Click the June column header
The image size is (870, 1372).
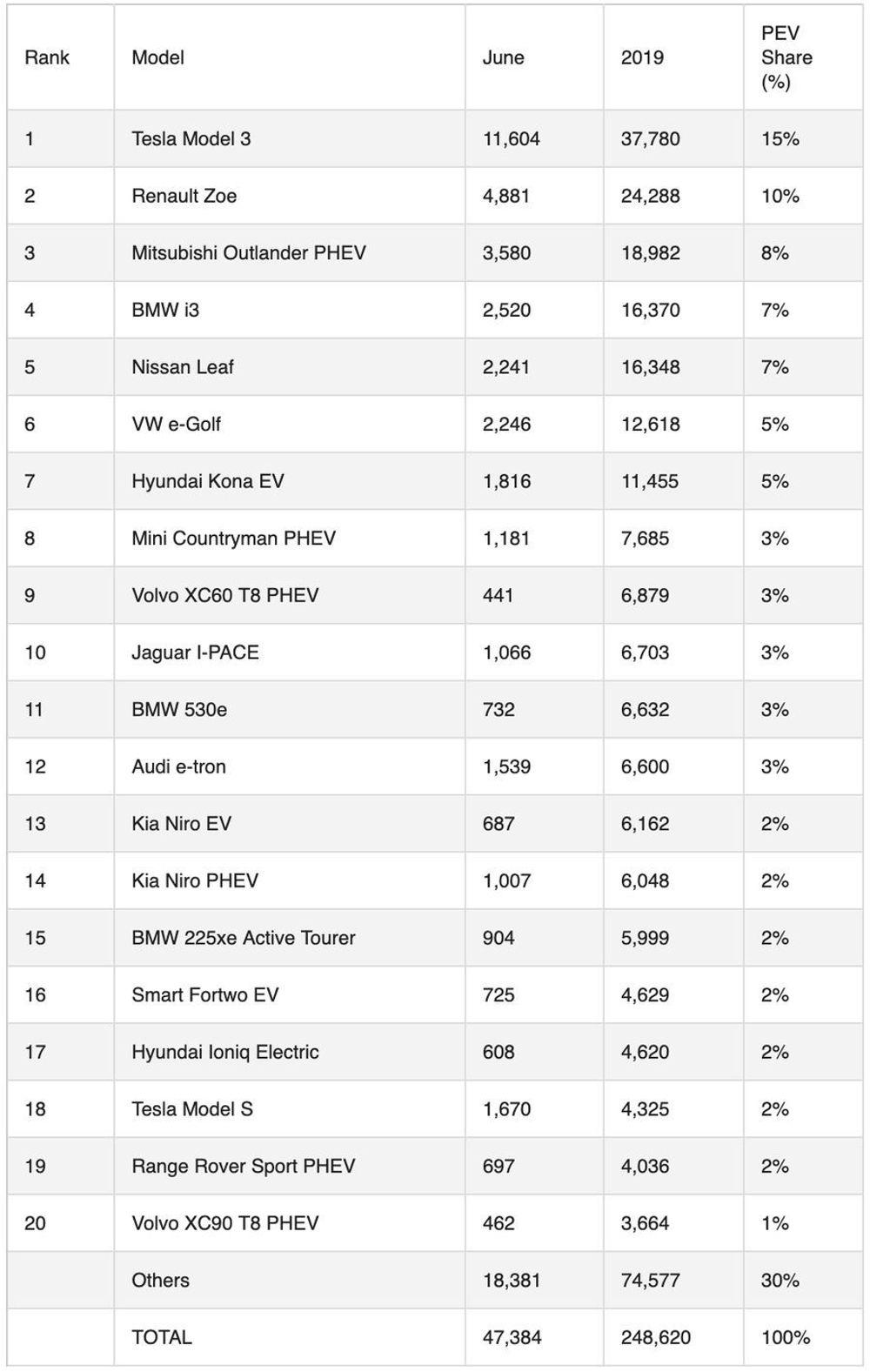click(x=504, y=57)
